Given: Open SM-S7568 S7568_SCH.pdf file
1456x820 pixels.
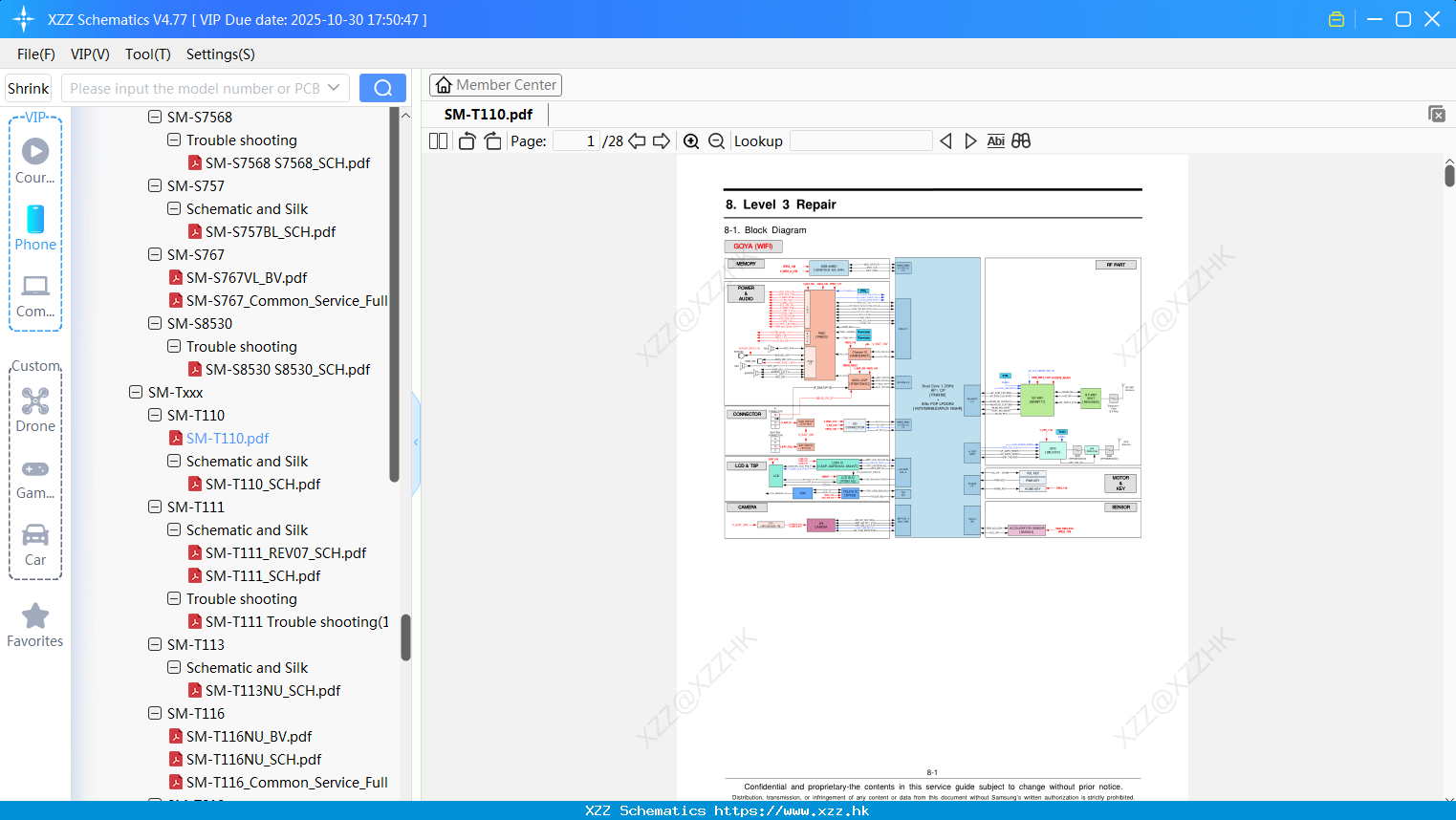Looking at the screenshot, I should (x=288, y=163).
